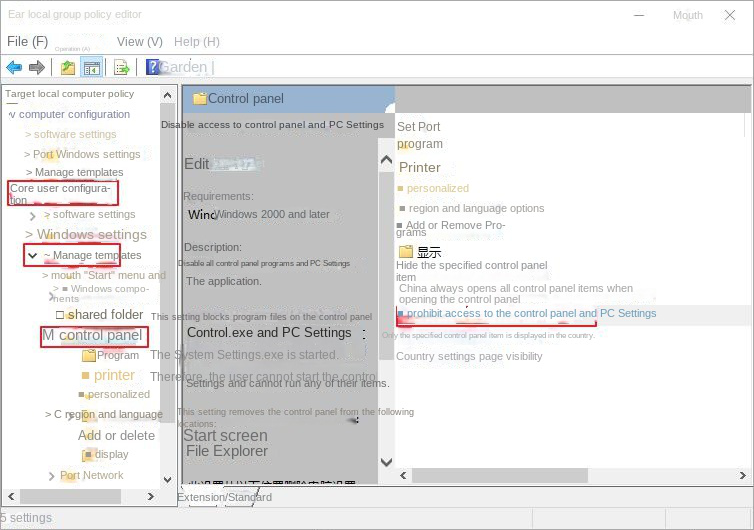Click the Back arrow toolbar icon

tap(14, 68)
